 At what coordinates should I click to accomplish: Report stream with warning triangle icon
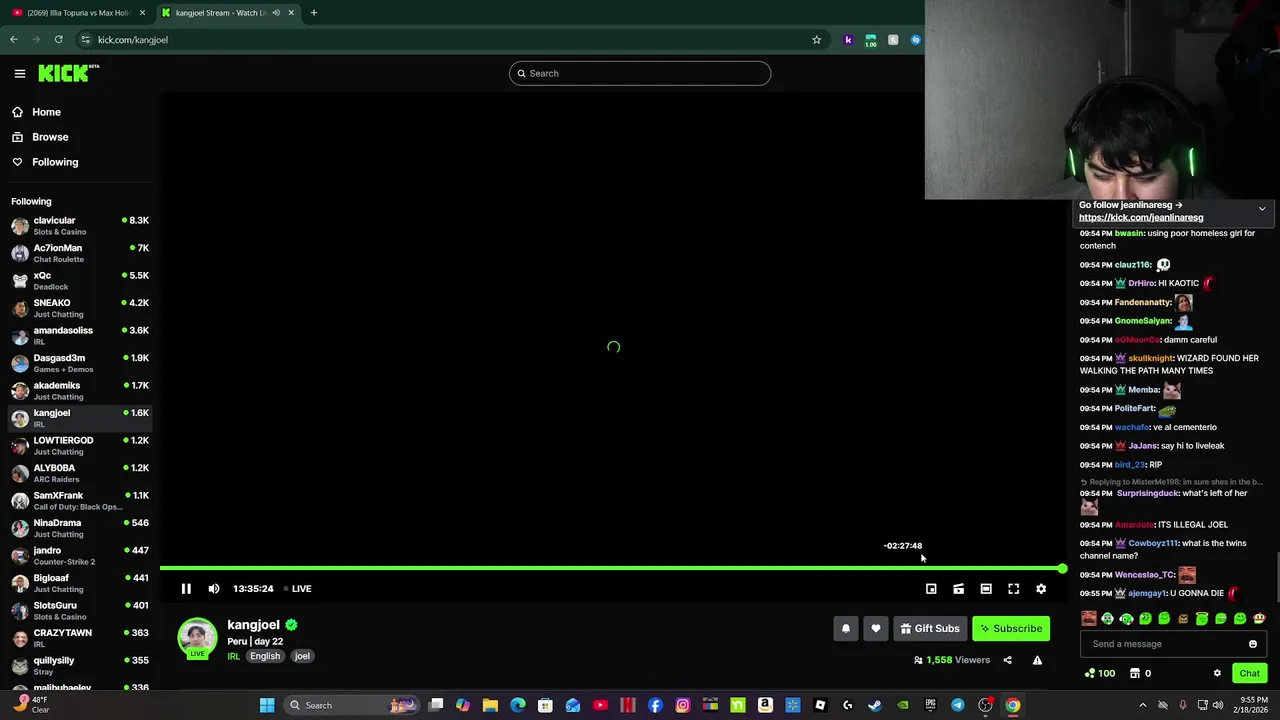coord(1037,660)
